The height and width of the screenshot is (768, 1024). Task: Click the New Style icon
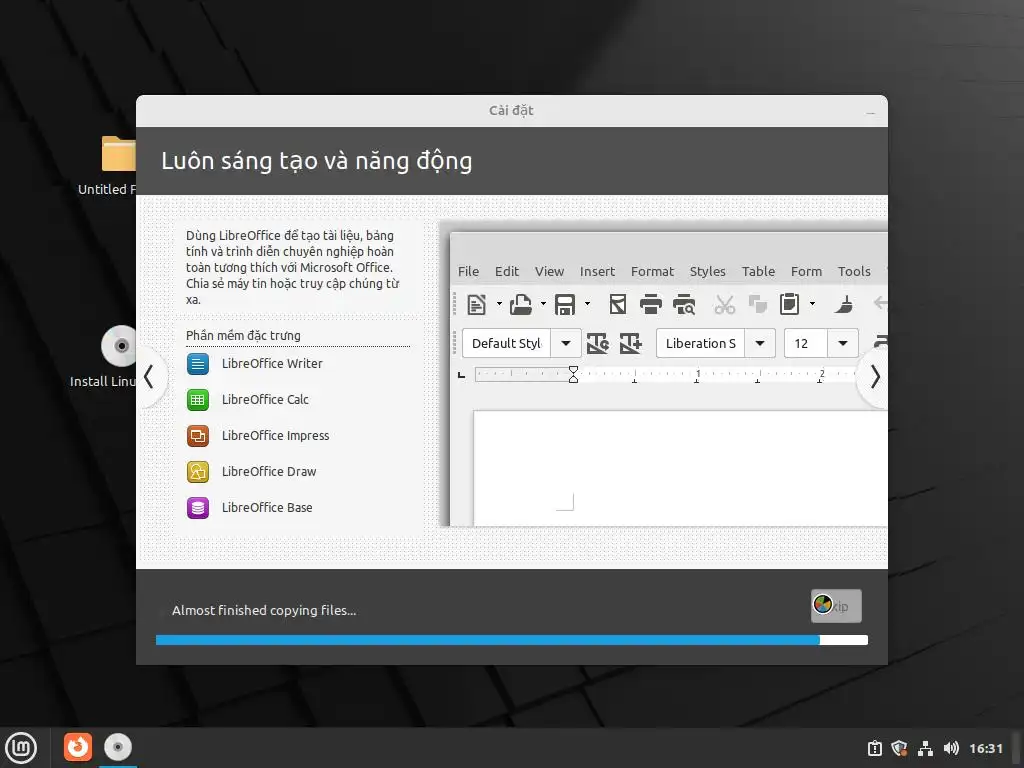630,344
